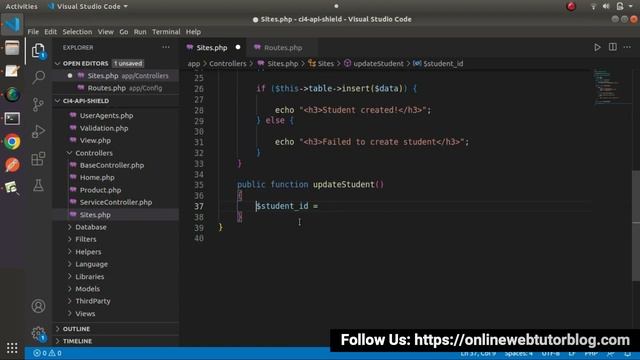
Task: Click Controllers breadcrumb segment
Action: coord(228,64)
